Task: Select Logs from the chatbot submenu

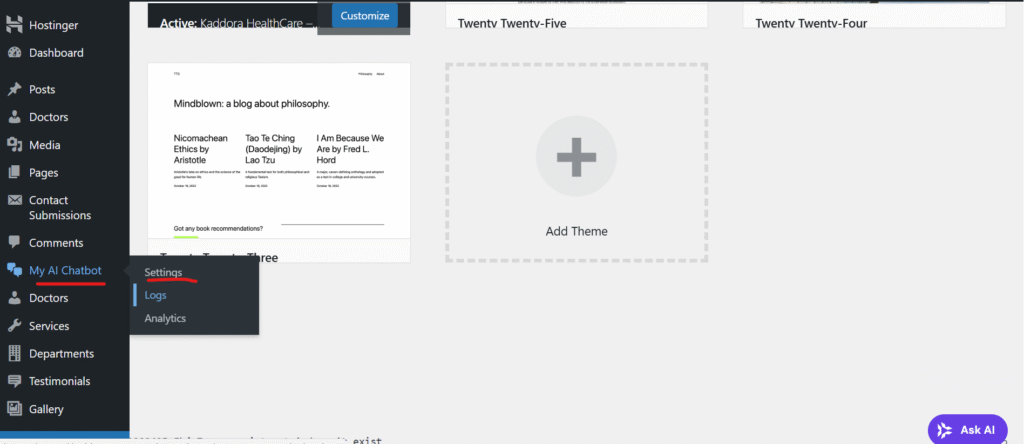Action: (x=155, y=295)
